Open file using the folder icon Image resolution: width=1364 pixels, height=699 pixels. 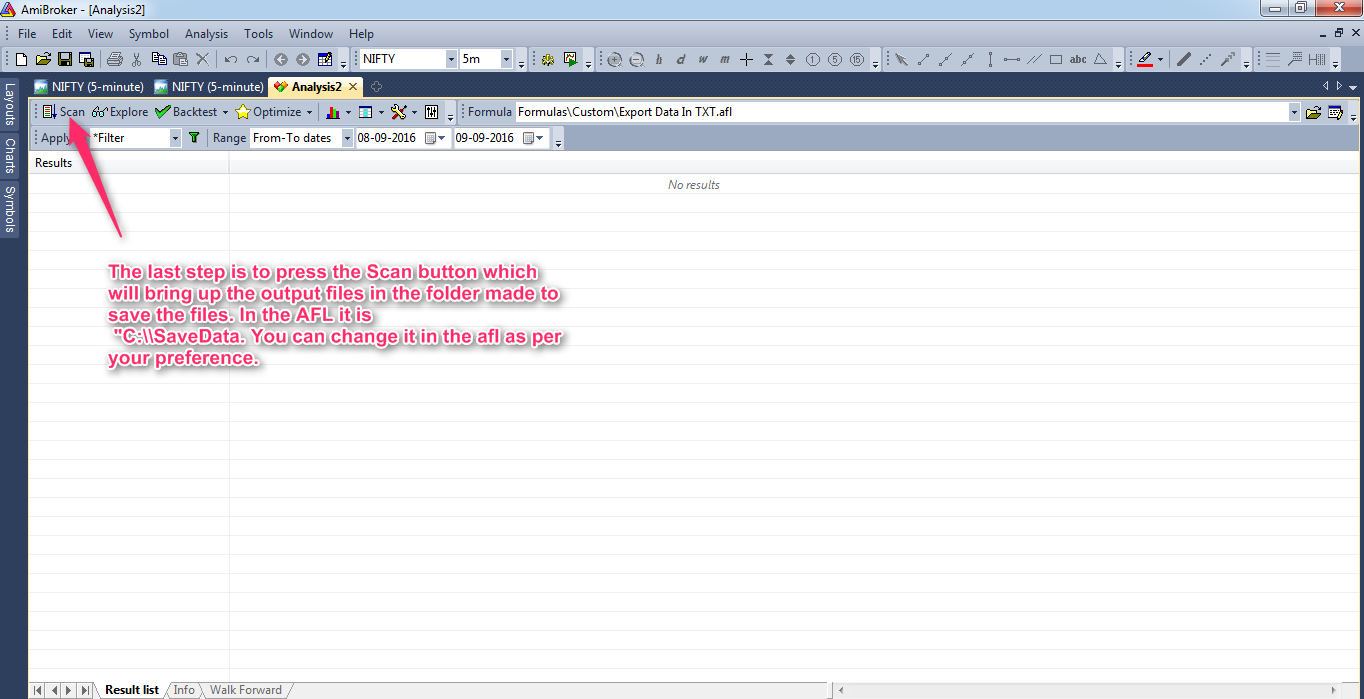coord(43,59)
